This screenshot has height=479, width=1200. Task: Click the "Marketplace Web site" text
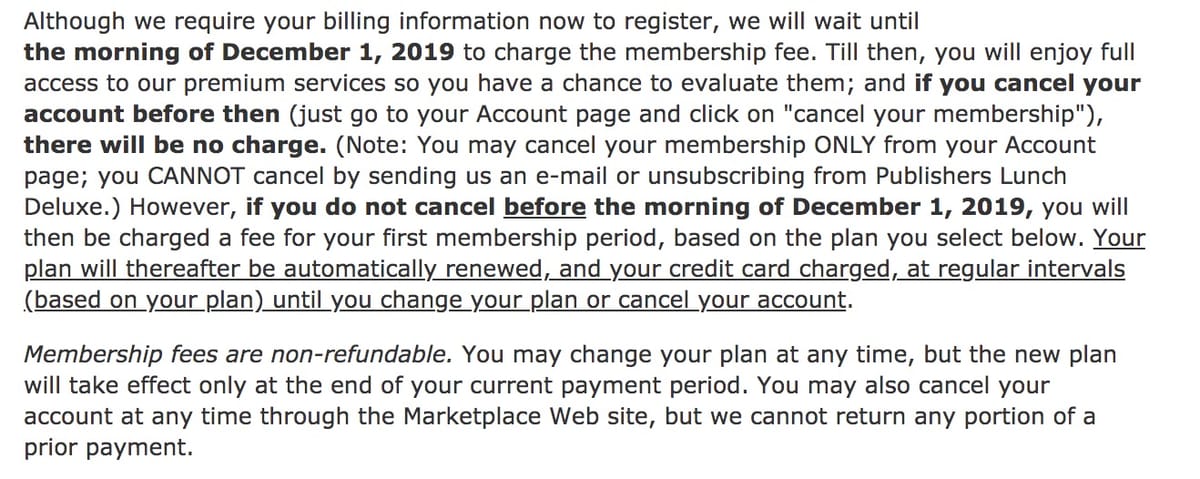click(x=522, y=416)
